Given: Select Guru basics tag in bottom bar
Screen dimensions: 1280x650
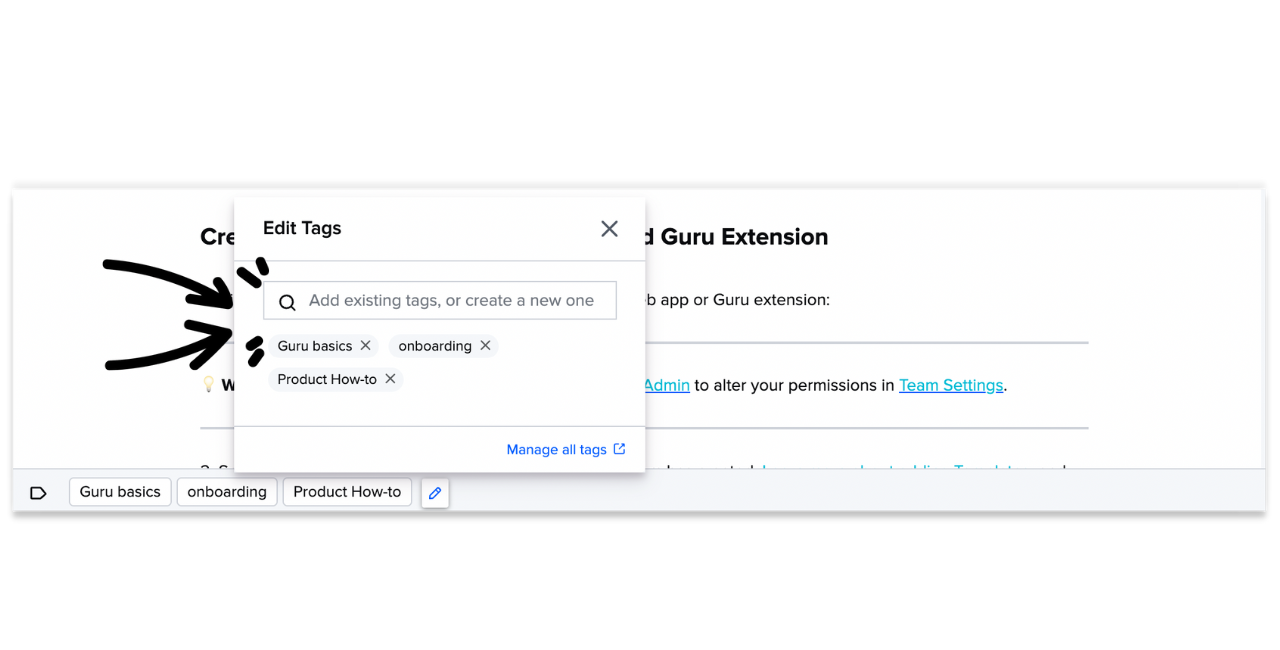Looking at the screenshot, I should pos(120,492).
